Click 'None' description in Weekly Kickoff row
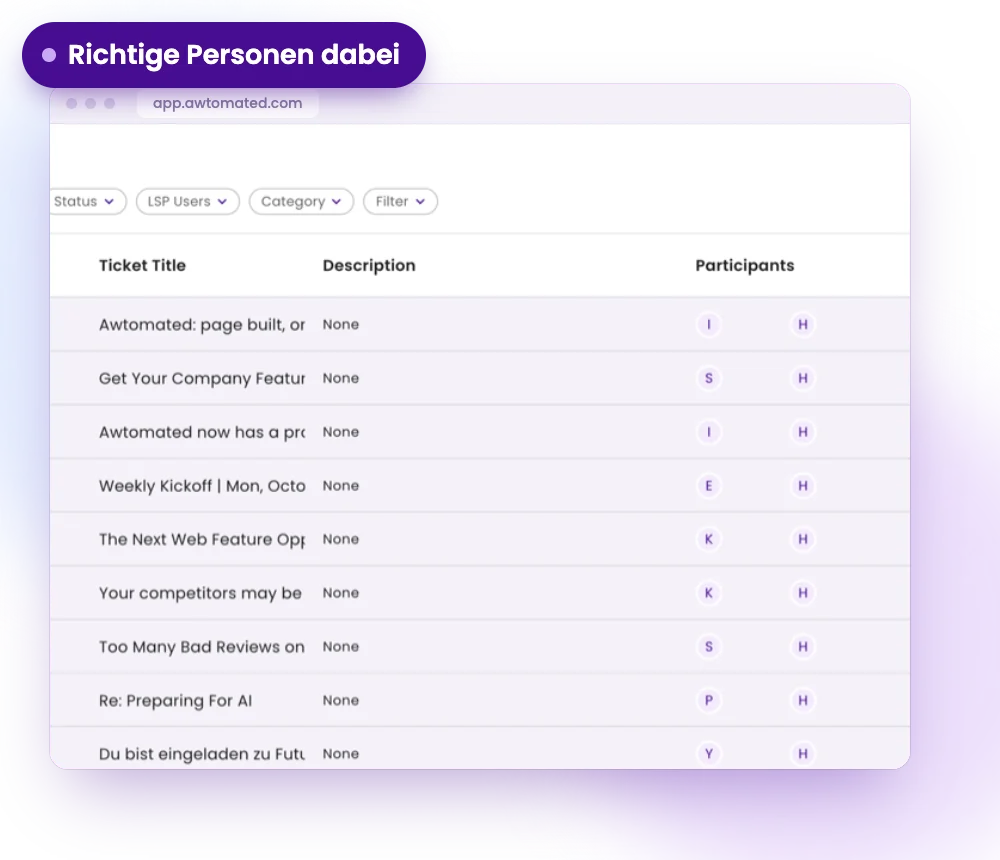 341,486
